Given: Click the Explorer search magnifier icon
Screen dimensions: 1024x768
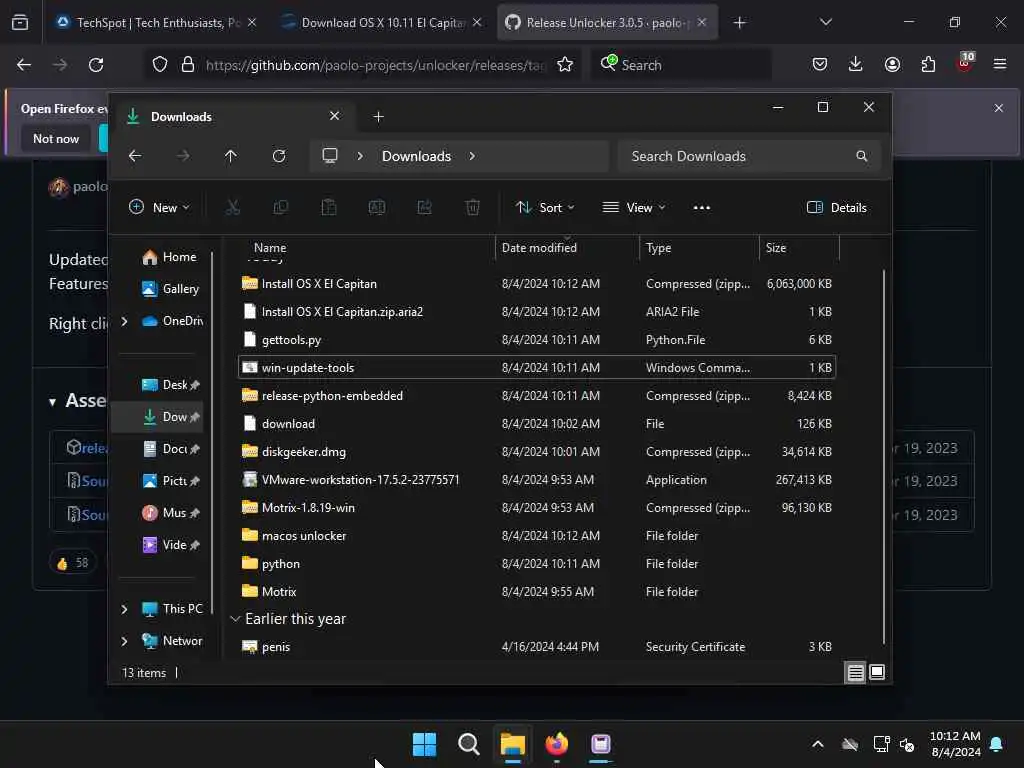Looking at the screenshot, I should point(861,156).
